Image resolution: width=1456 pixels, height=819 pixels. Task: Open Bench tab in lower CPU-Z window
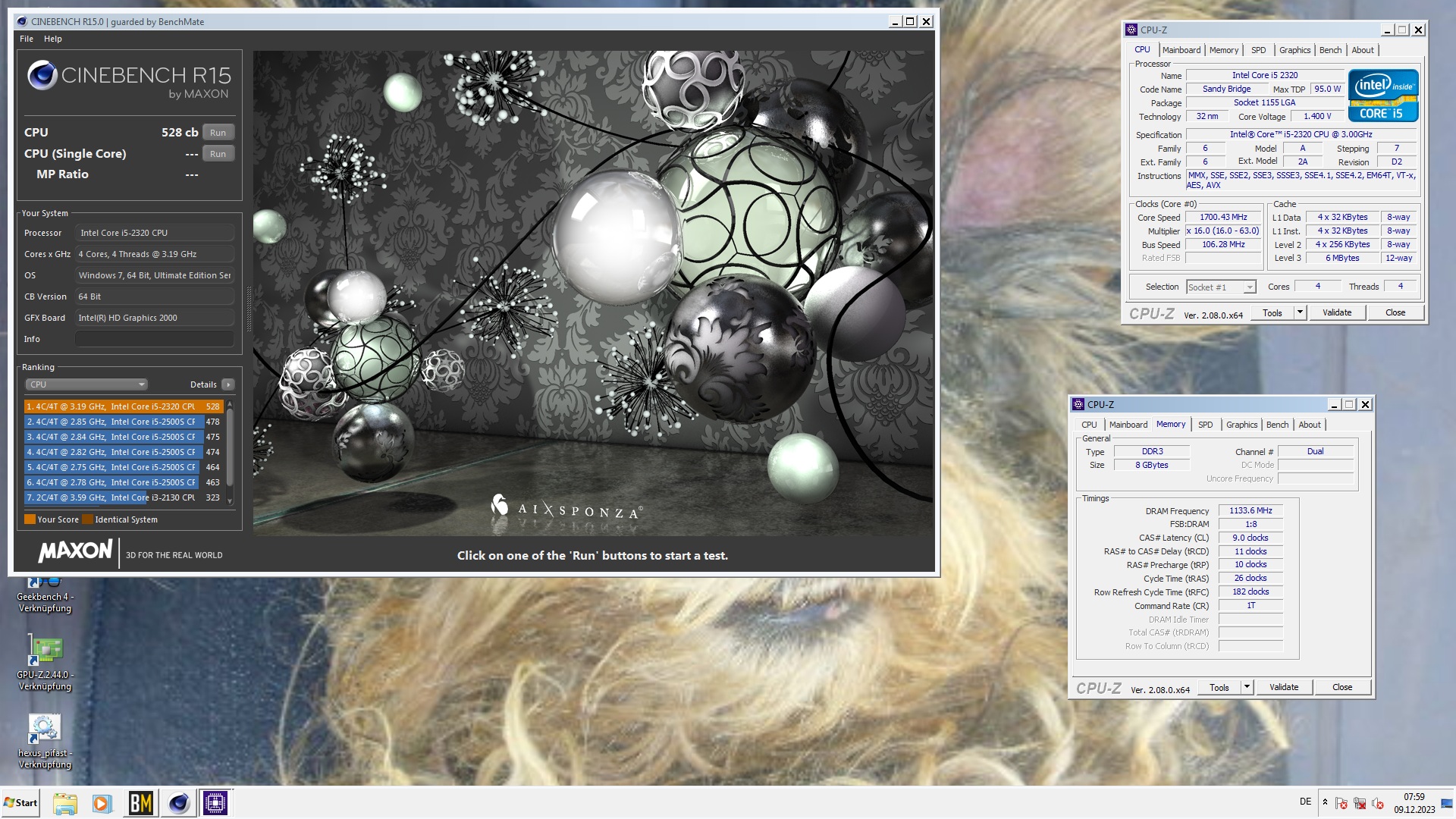tap(1277, 425)
